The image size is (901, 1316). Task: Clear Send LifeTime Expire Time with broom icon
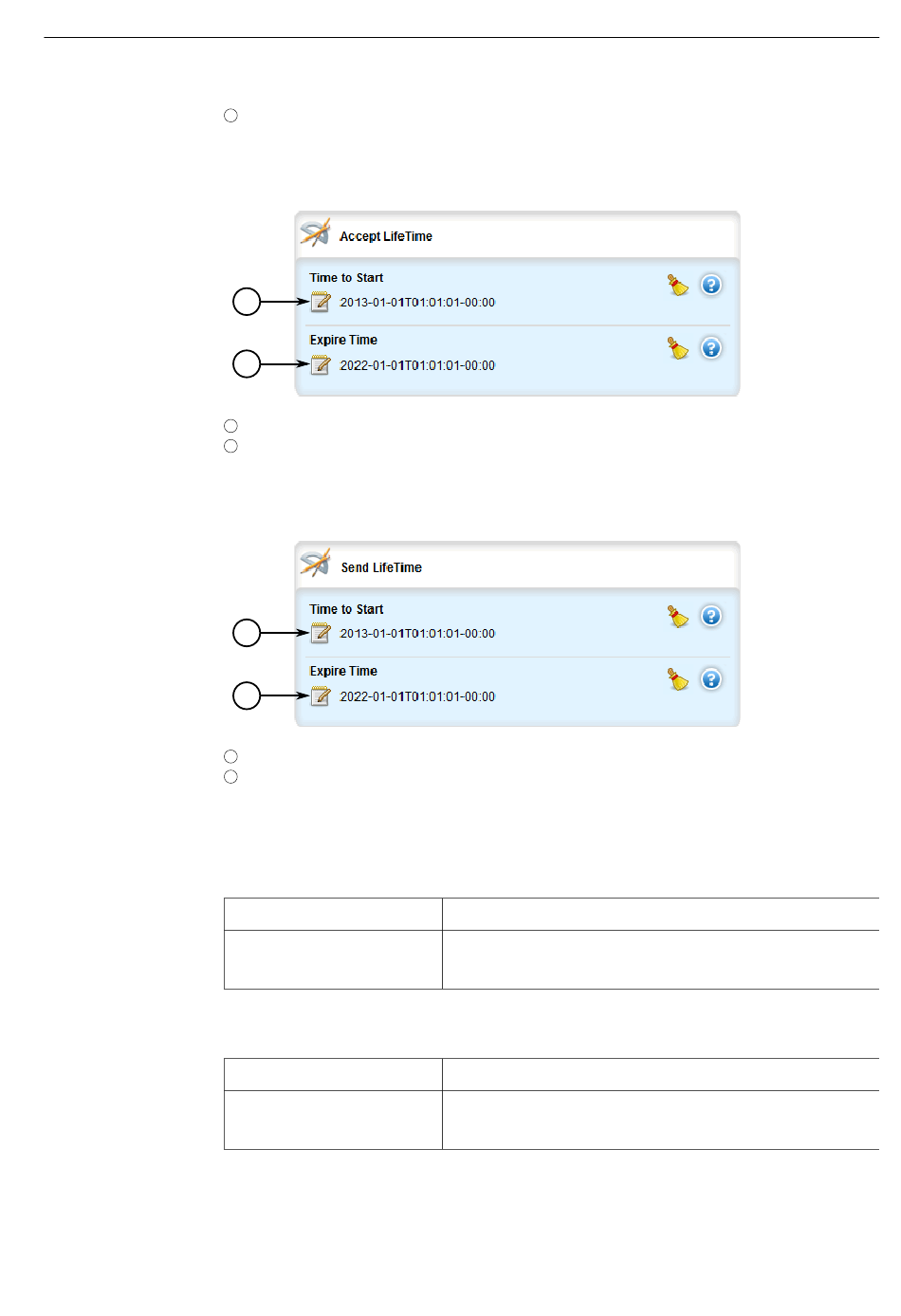pyautogui.click(x=678, y=678)
